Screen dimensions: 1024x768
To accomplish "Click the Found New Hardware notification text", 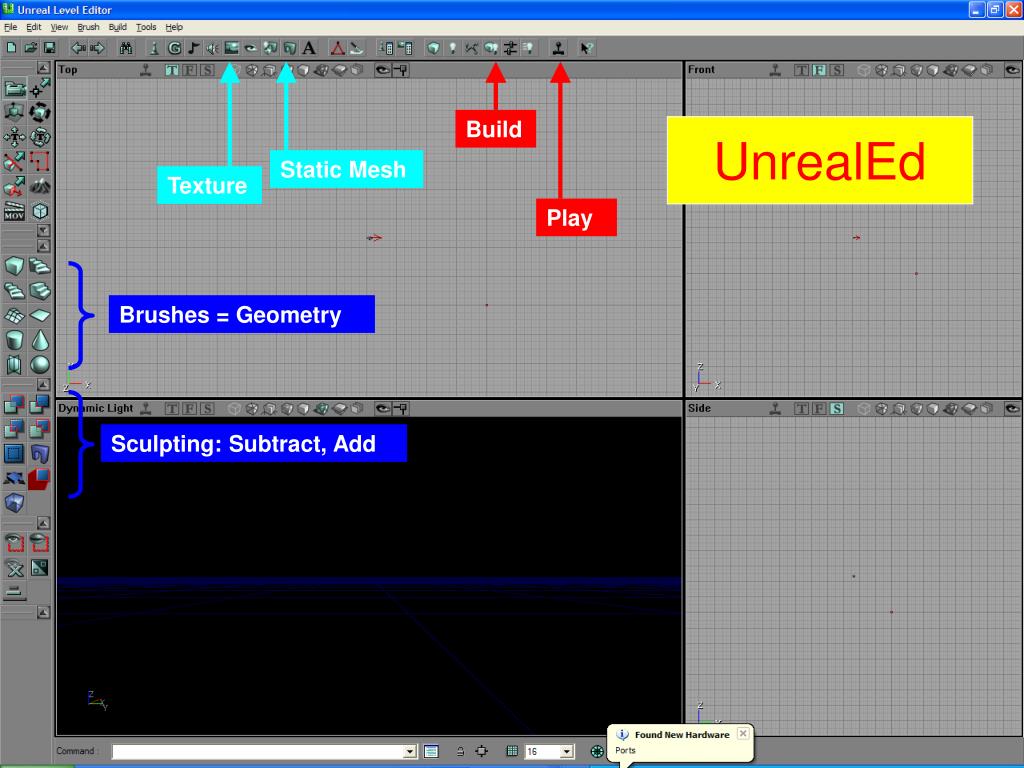I will [682, 735].
